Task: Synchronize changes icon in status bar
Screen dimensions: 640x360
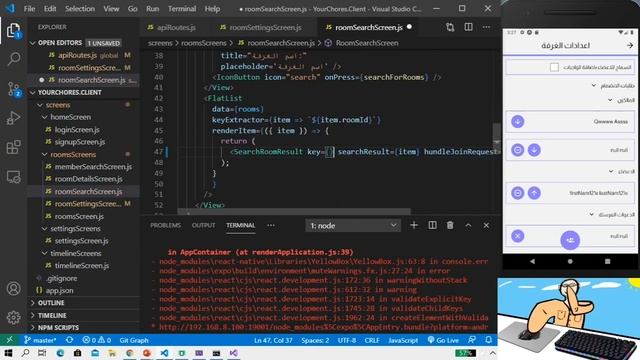Action: pyautogui.click(x=70, y=340)
